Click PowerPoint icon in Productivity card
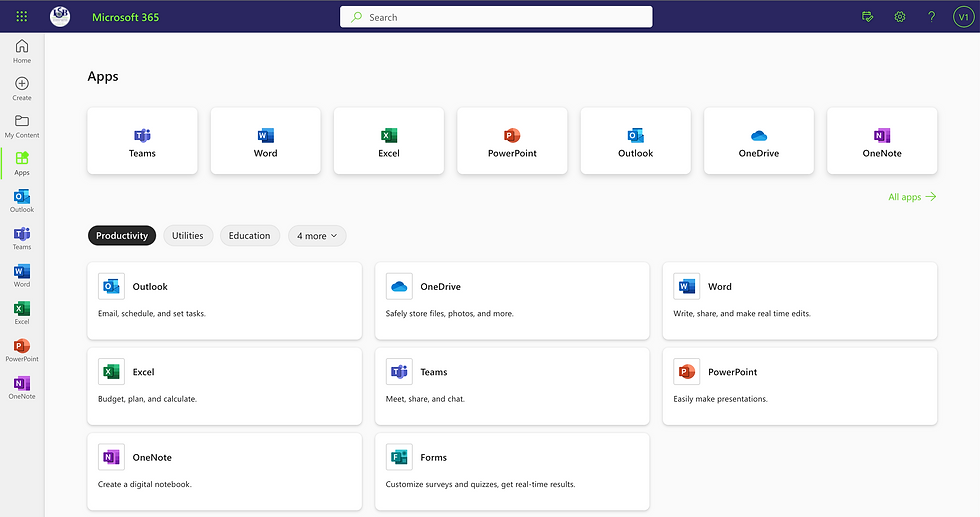This screenshot has height=517, width=980. tap(686, 372)
